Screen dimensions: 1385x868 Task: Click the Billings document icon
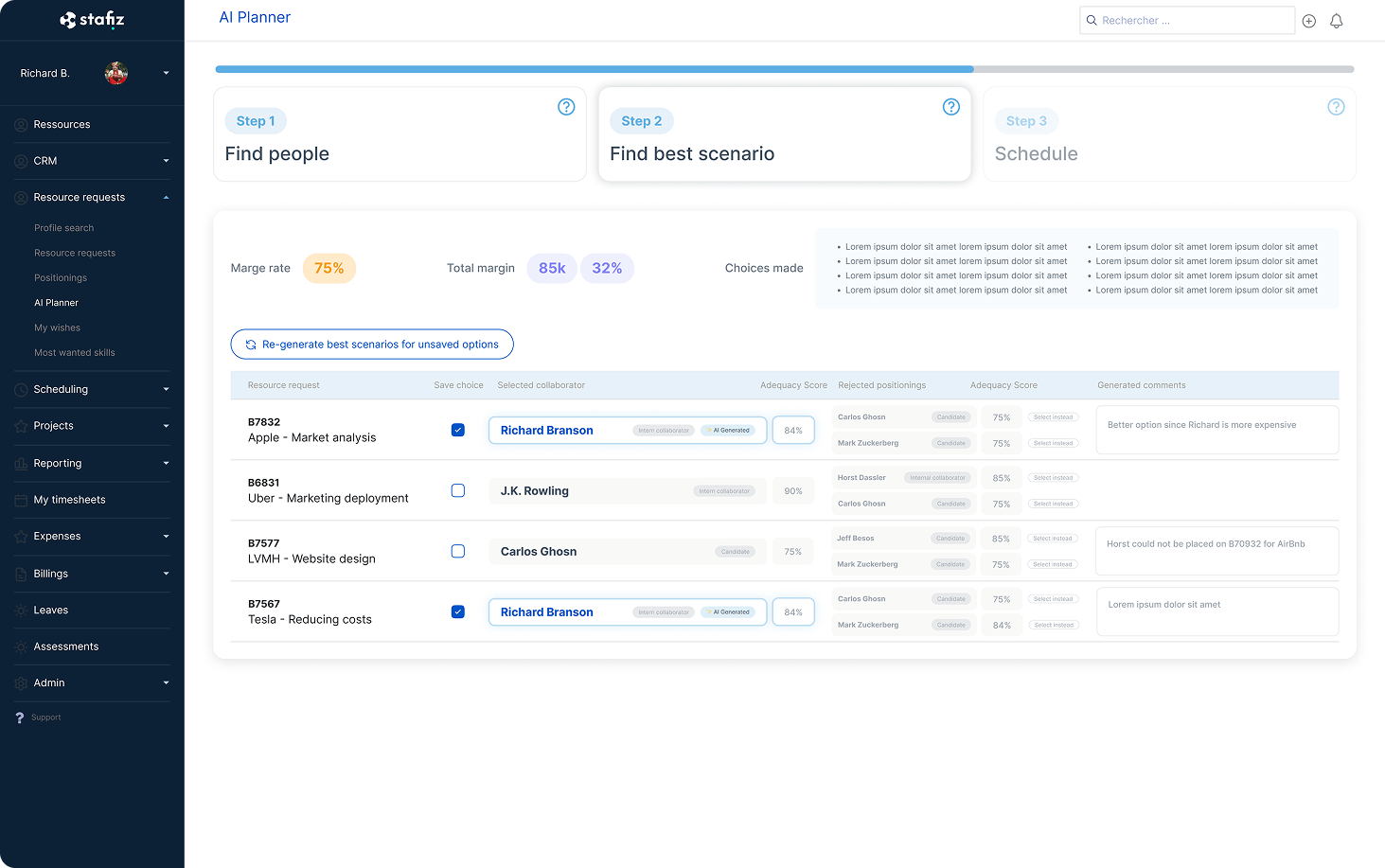click(x=21, y=574)
